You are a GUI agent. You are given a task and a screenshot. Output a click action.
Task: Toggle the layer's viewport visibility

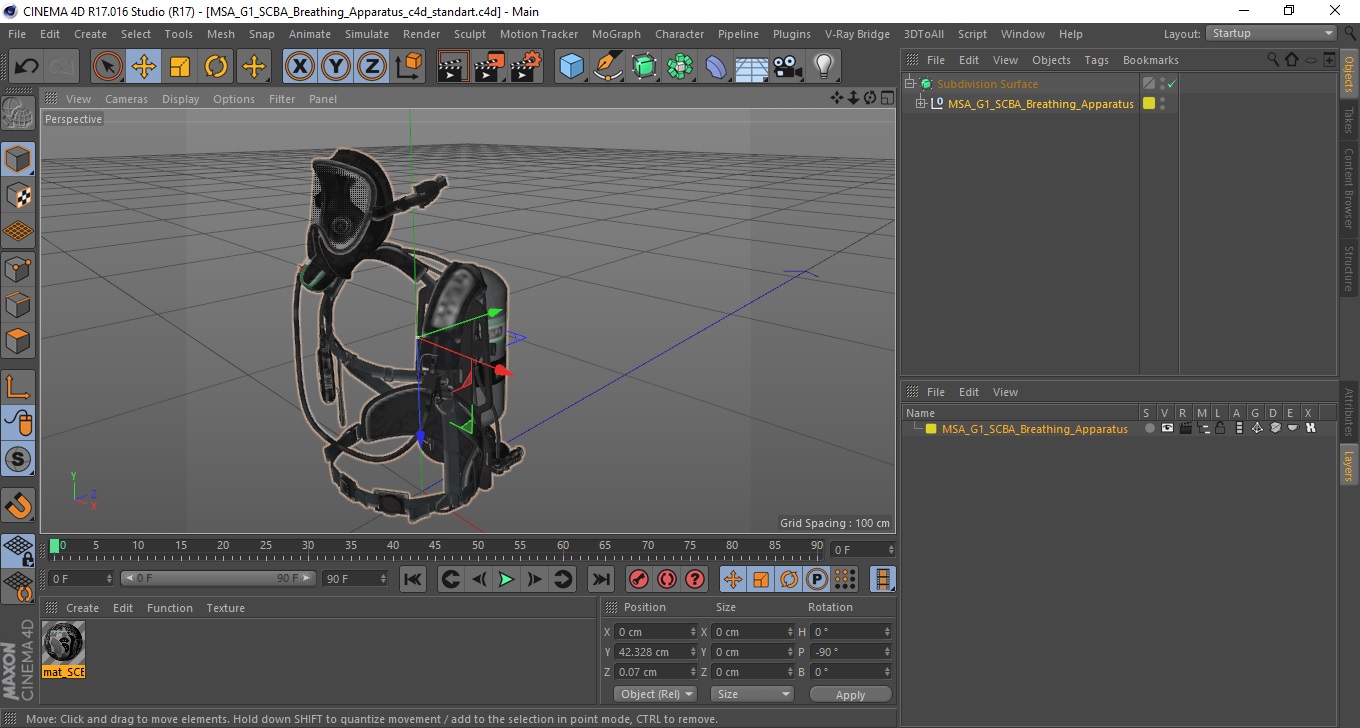(1167, 428)
